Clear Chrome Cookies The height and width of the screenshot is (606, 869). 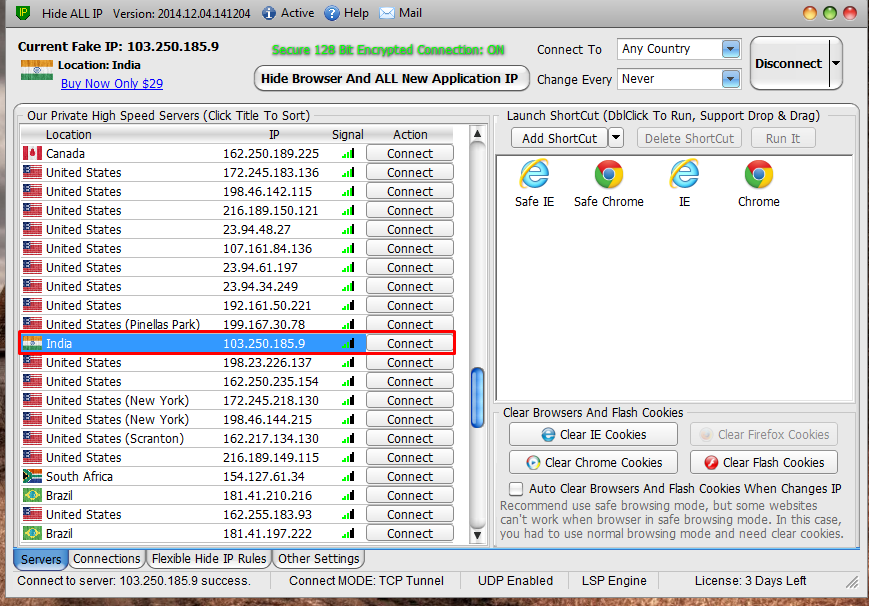(x=593, y=462)
